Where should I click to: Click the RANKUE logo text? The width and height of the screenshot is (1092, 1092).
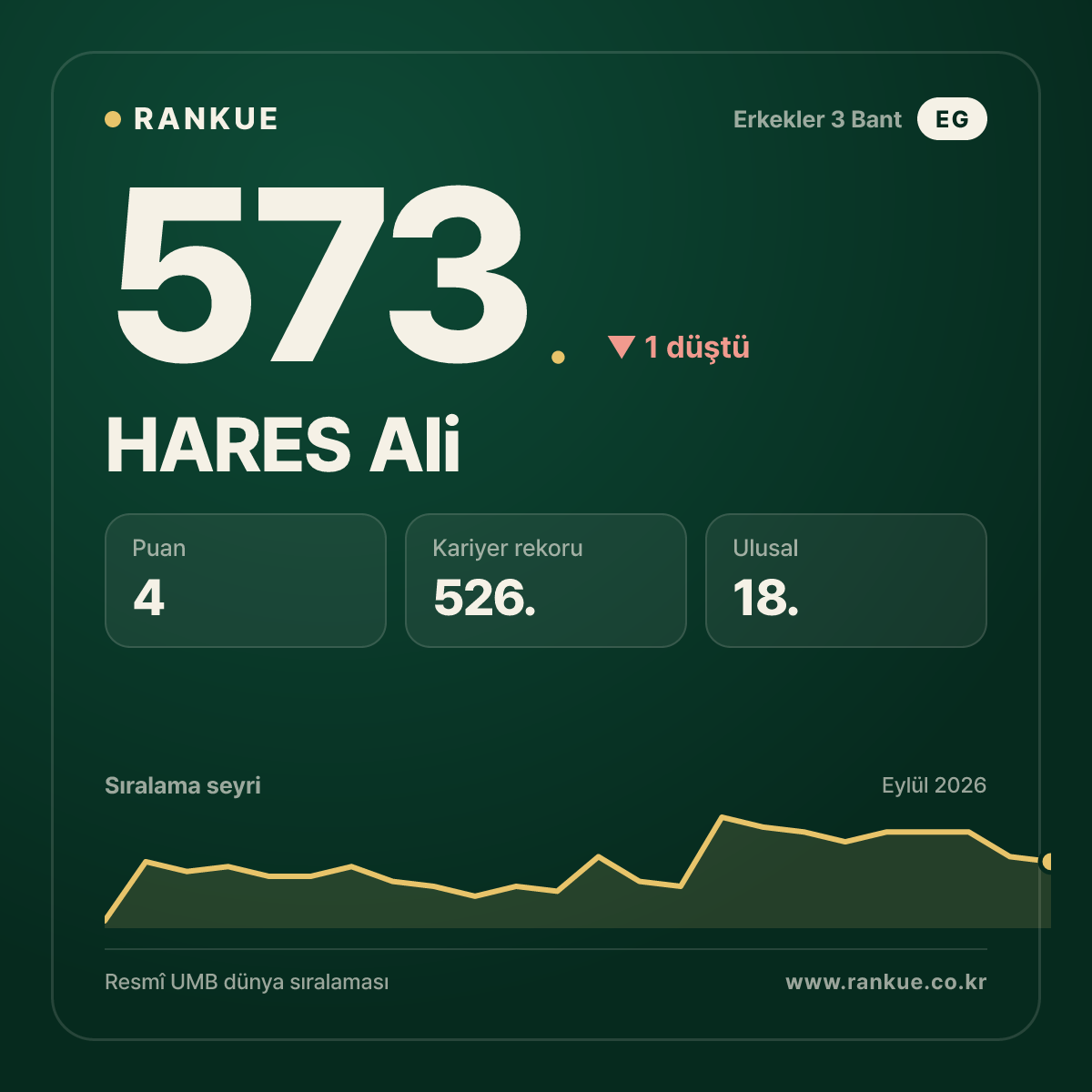coord(206,119)
